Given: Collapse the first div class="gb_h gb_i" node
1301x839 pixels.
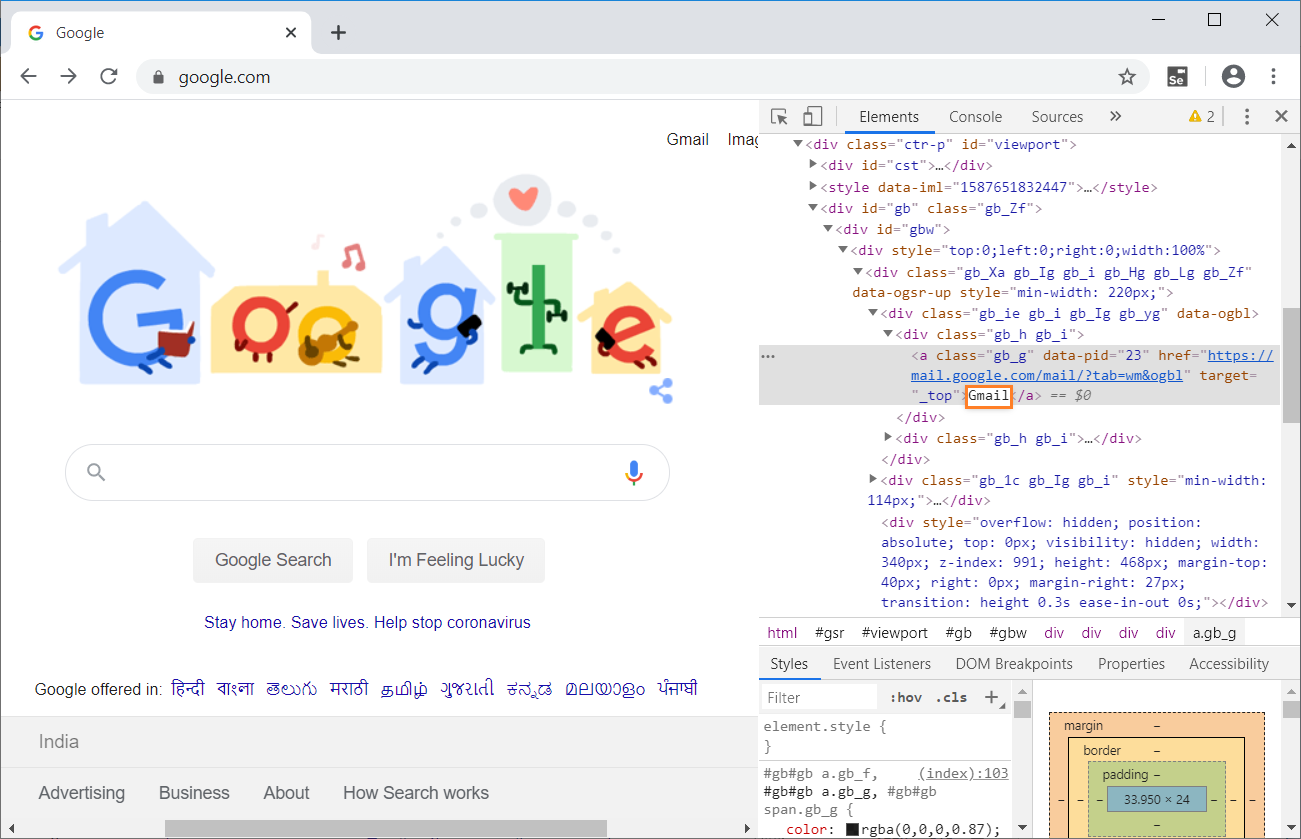Looking at the screenshot, I should click(888, 334).
